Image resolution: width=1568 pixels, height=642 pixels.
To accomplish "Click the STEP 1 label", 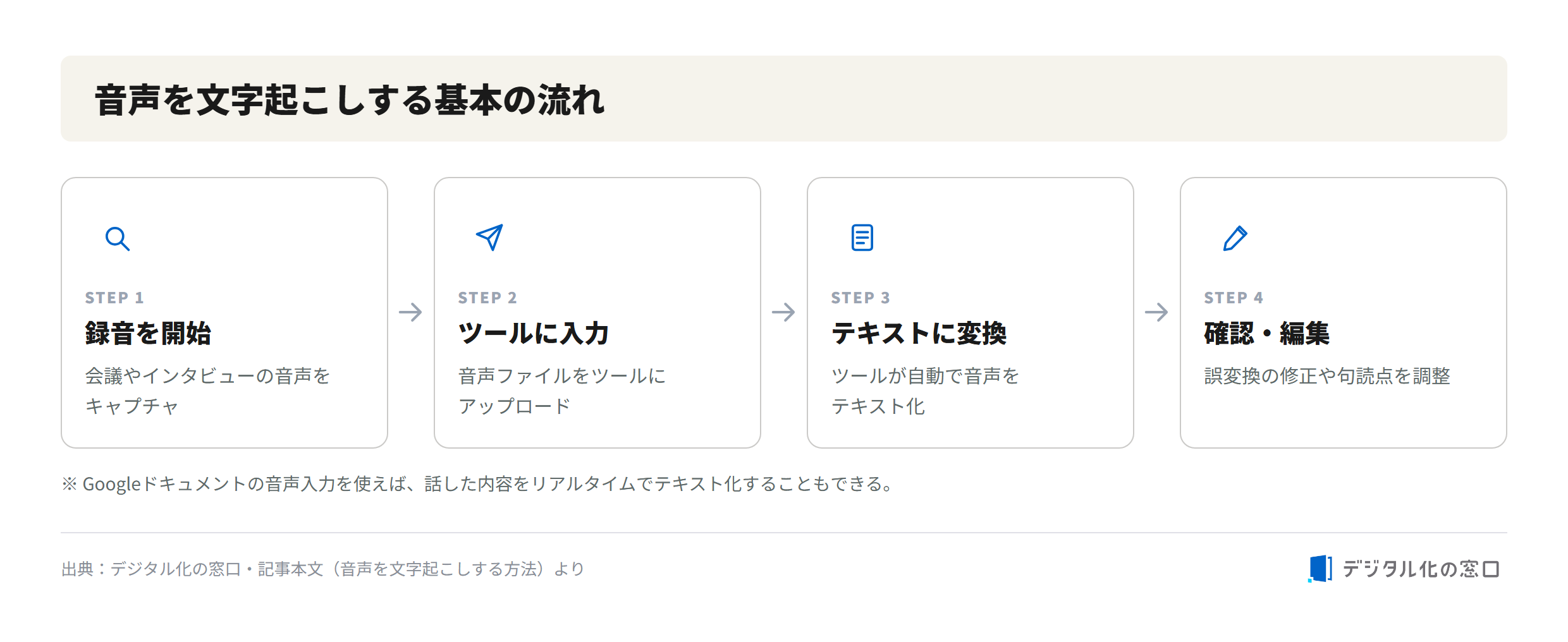I will [x=114, y=298].
